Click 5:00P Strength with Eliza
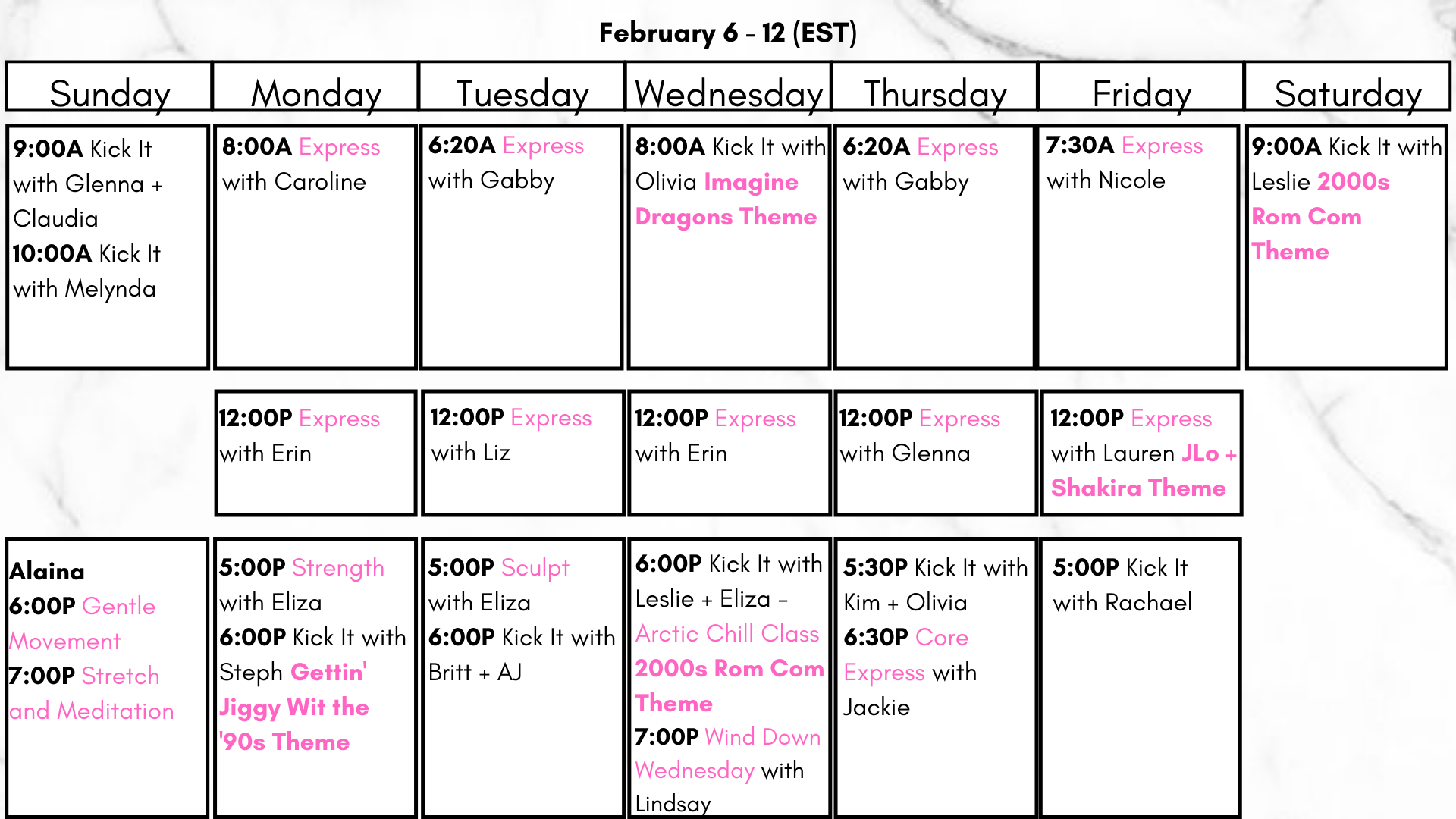 coord(302,585)
